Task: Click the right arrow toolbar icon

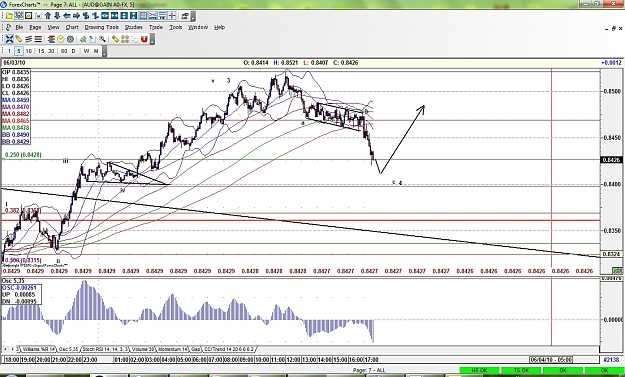Action: click(76, 16)
